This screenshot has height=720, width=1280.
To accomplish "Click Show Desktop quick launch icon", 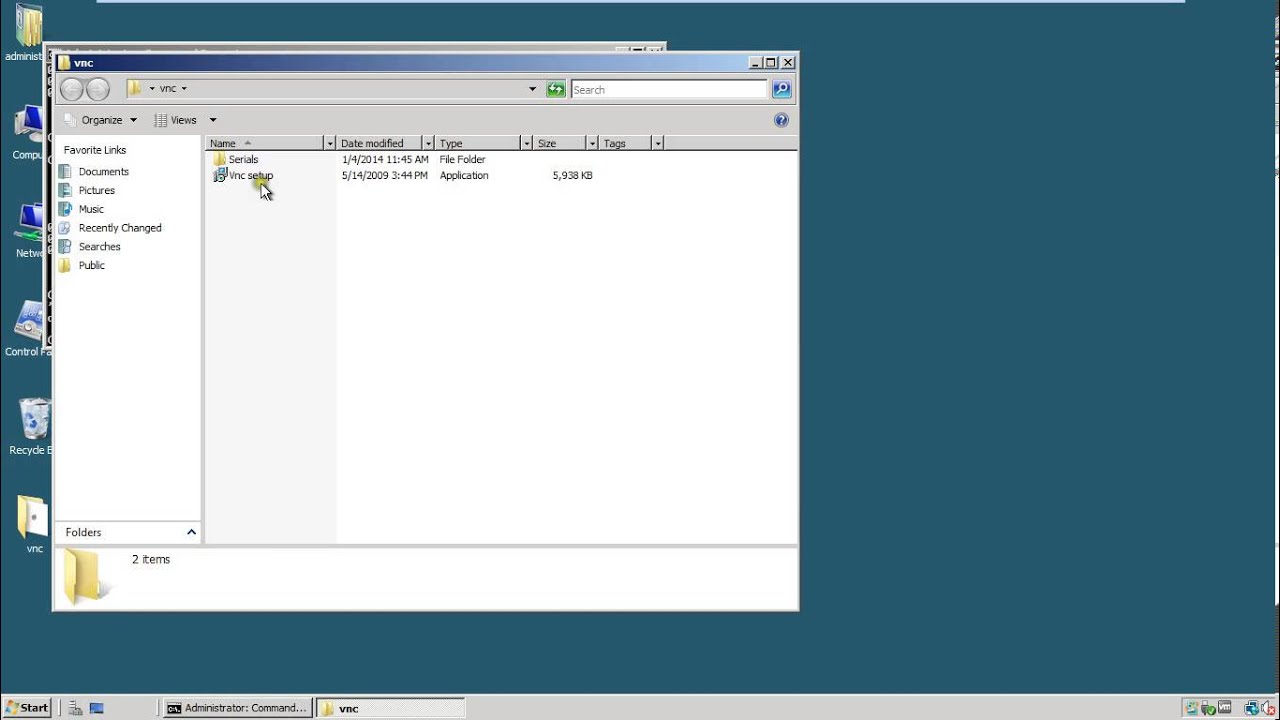I will 97,708.
